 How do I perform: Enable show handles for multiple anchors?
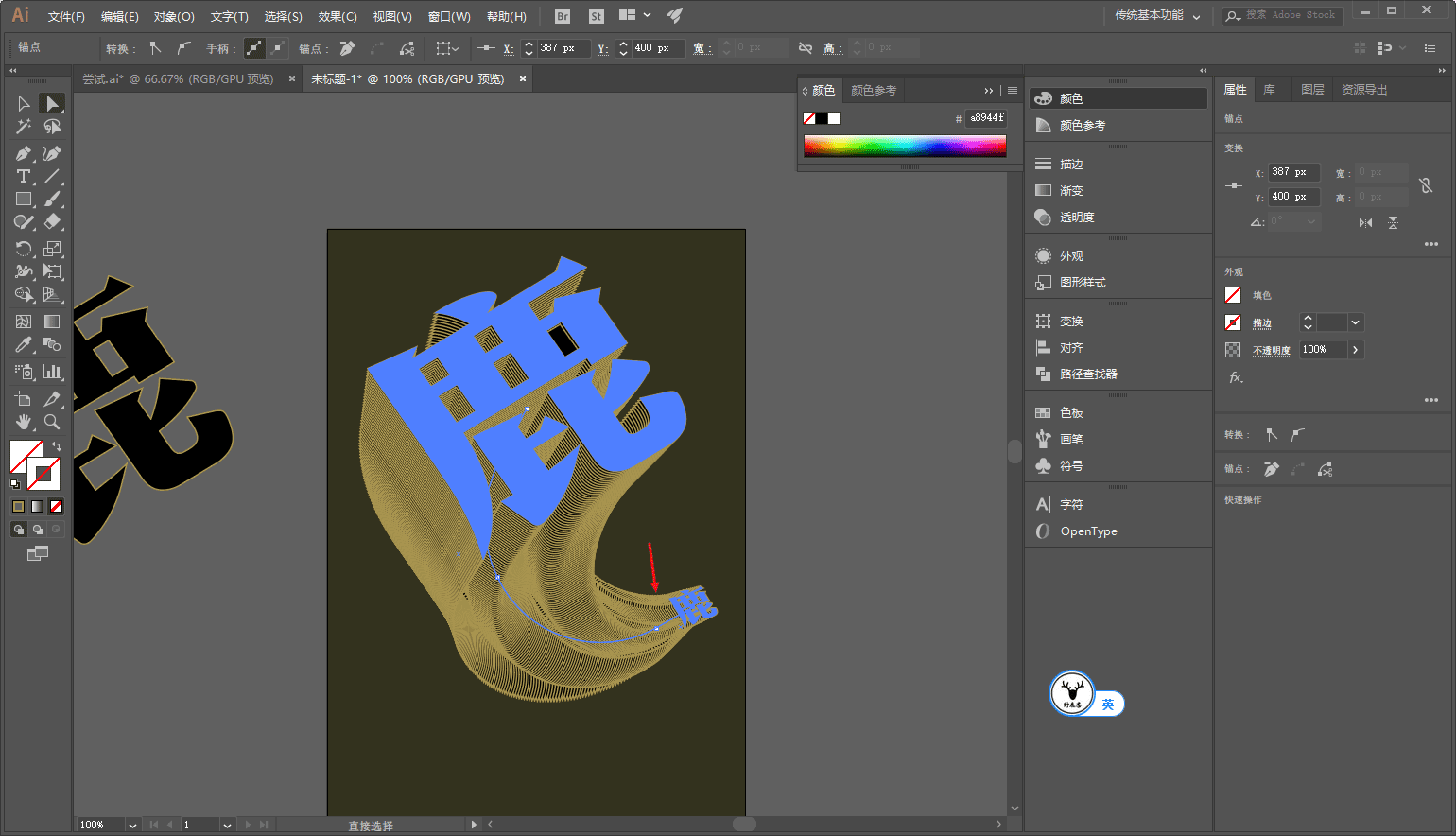tap(254, 47)
